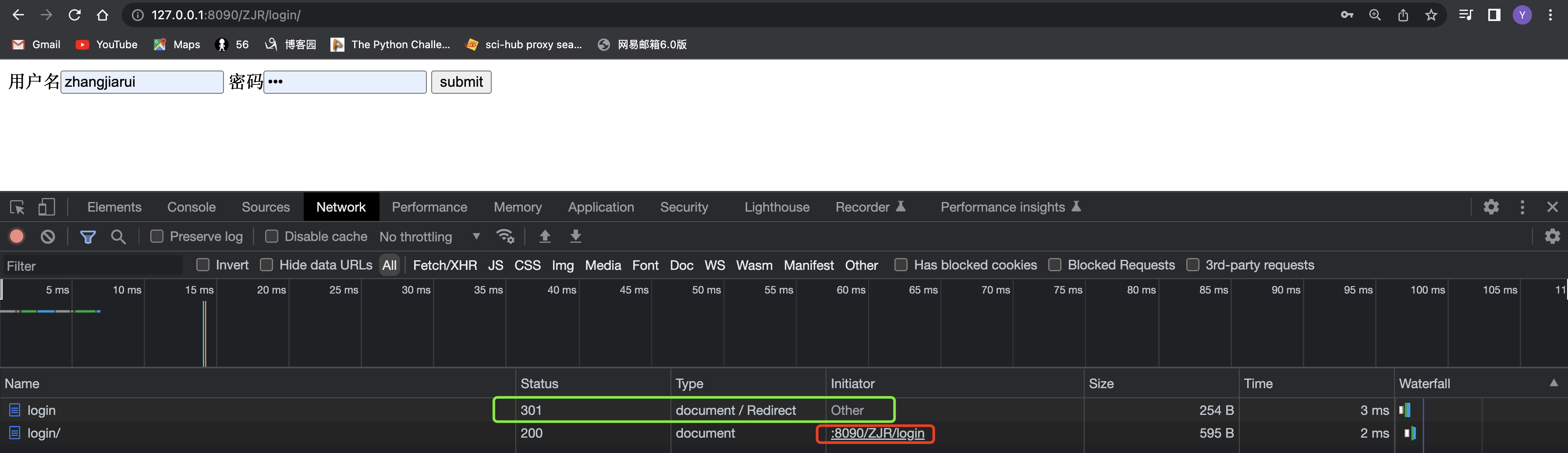This screenshot has width=1568, height=453.
Task: Expand the No throttling dropdown
Action: (430, 237)
